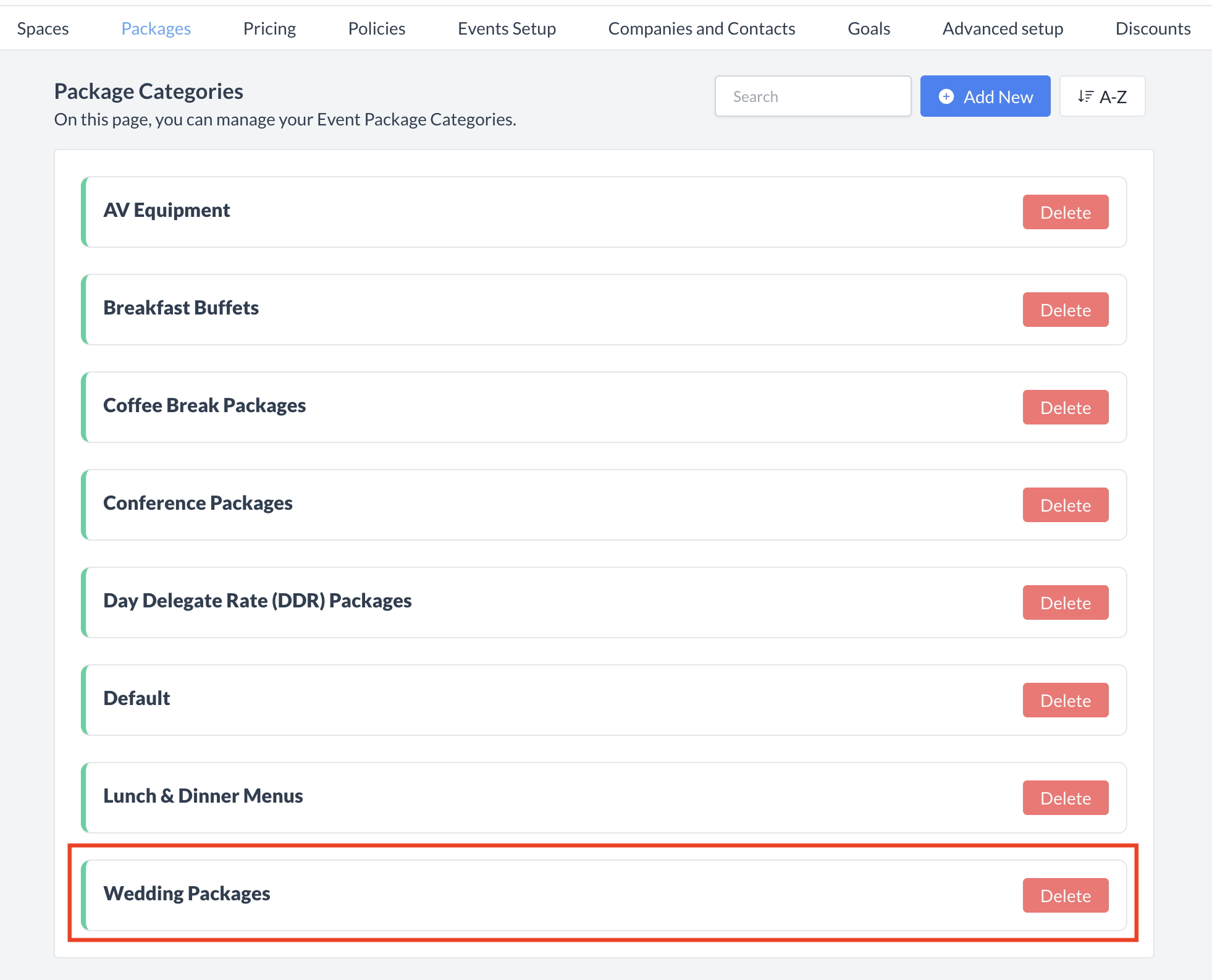
Task: Delete the AV Equipment category
Action: click(x=1065, y=212)
